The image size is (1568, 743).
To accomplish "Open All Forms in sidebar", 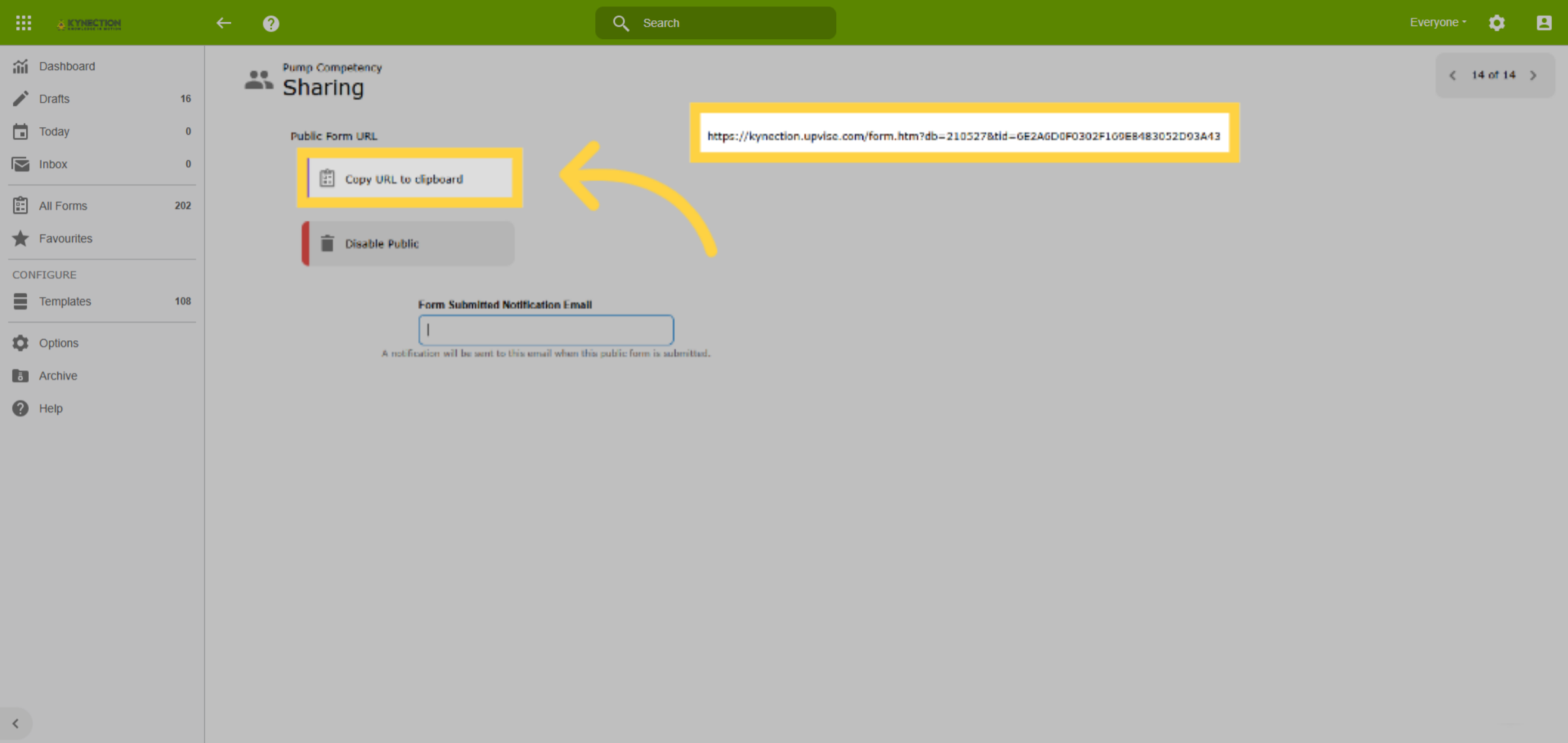I will click(x=102, y=206).
